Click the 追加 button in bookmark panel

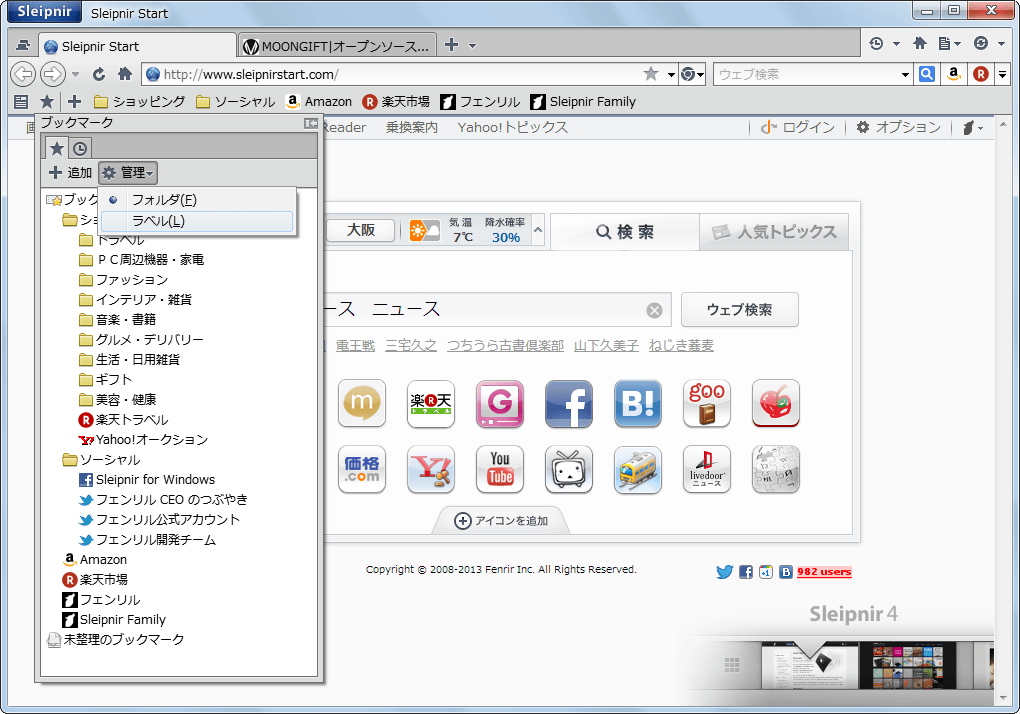point(71,172)
